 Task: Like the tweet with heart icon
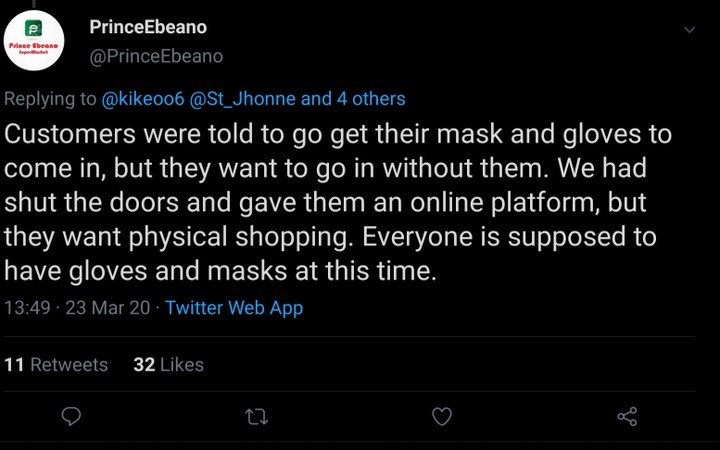coord(441,416)
